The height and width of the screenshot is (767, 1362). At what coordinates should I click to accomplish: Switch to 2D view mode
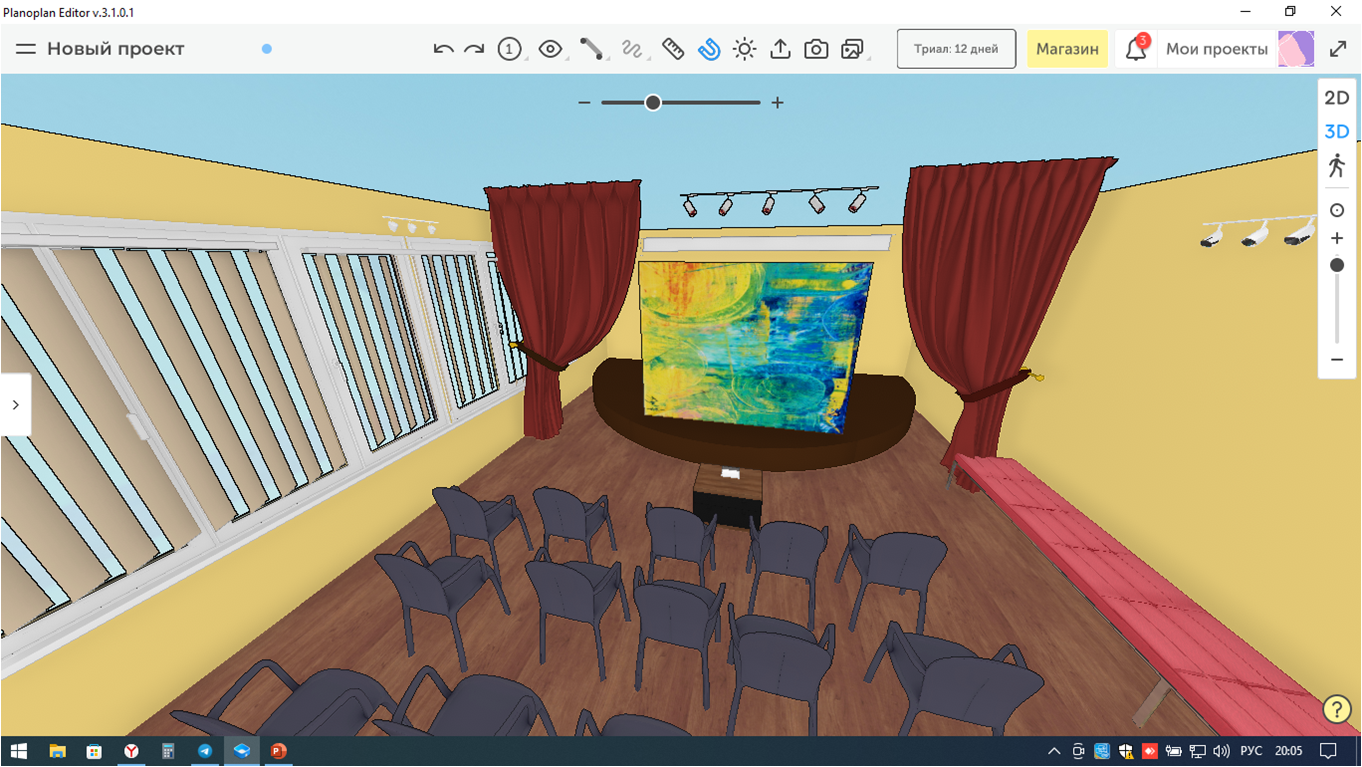pos(1337,98)
